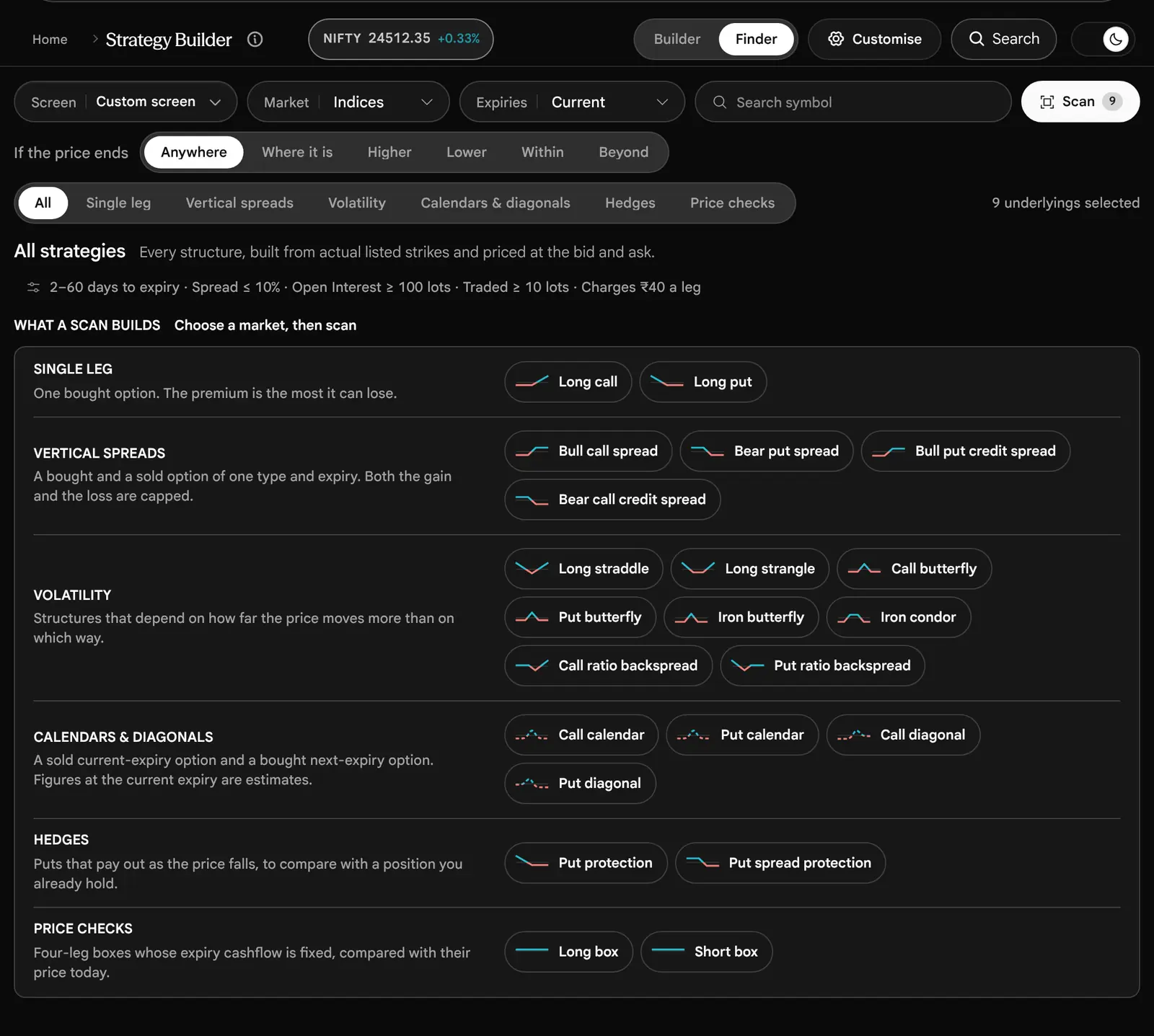The height and width of the screenshot is (1036, 1154).
Task: Switch to the Volatility tab
Action: (357, 203)
